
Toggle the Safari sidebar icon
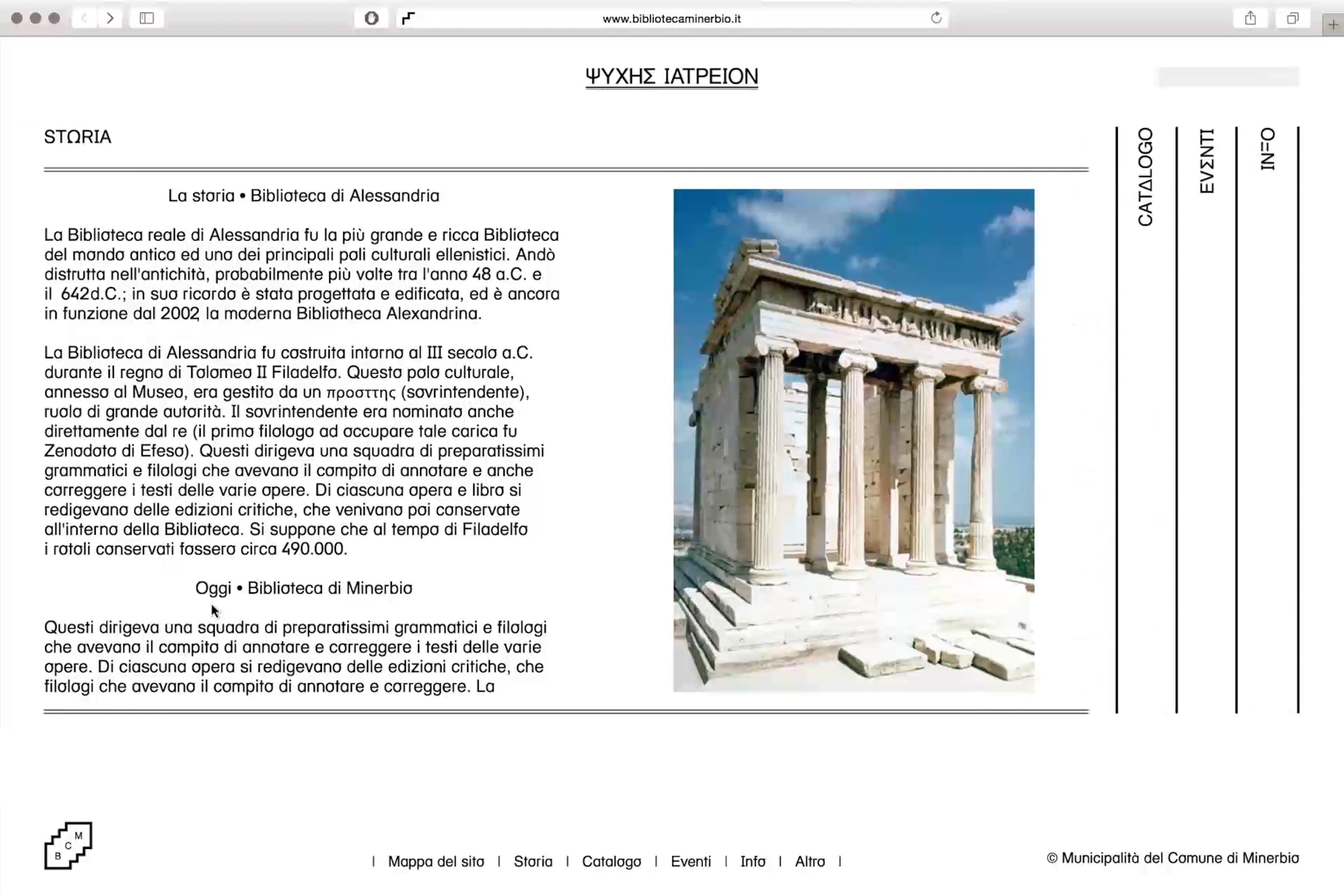pyautogui.click(x=146, y=18)
